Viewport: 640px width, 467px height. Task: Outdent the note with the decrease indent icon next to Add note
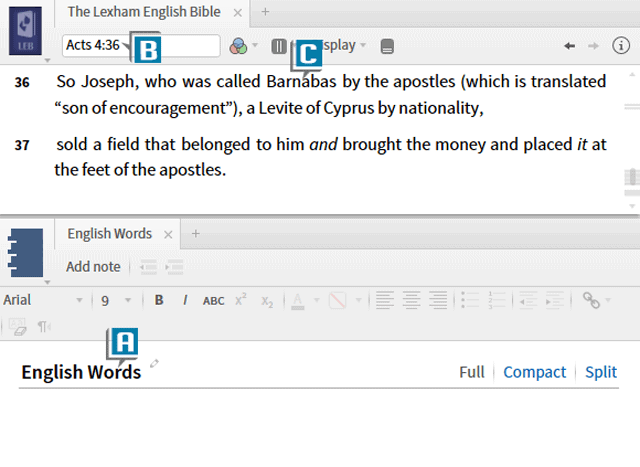[149, 267]
